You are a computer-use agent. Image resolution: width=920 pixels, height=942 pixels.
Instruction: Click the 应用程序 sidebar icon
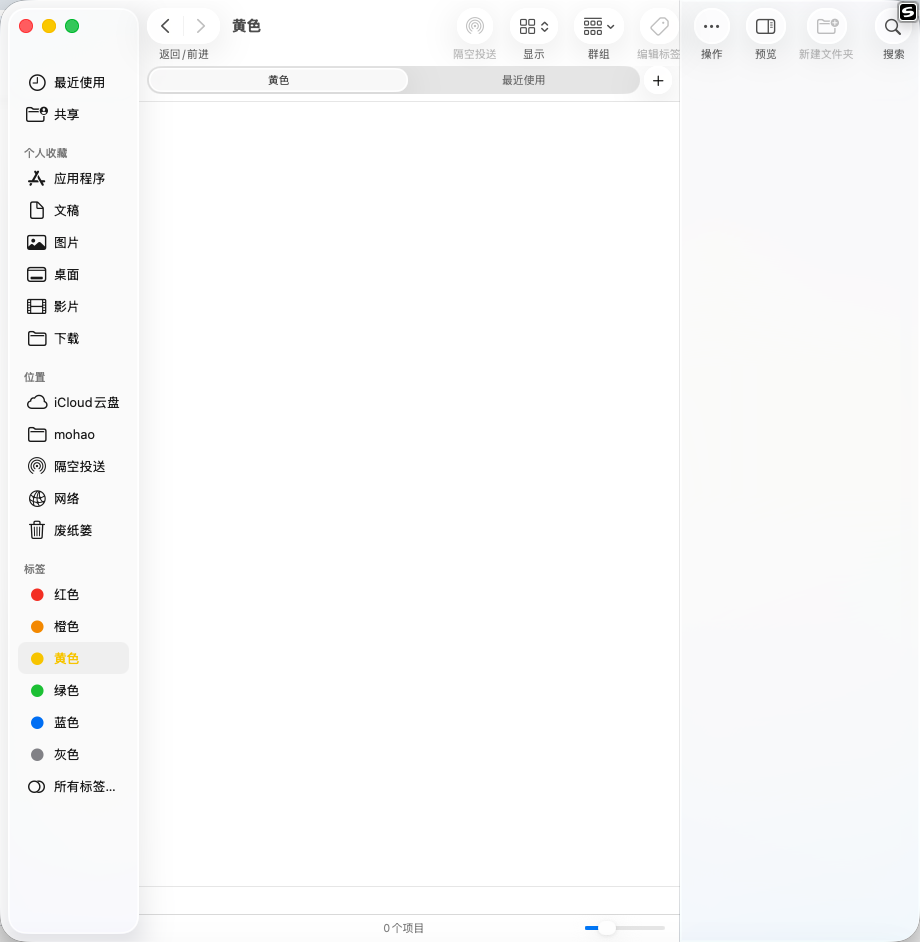[x=37, y=178]
